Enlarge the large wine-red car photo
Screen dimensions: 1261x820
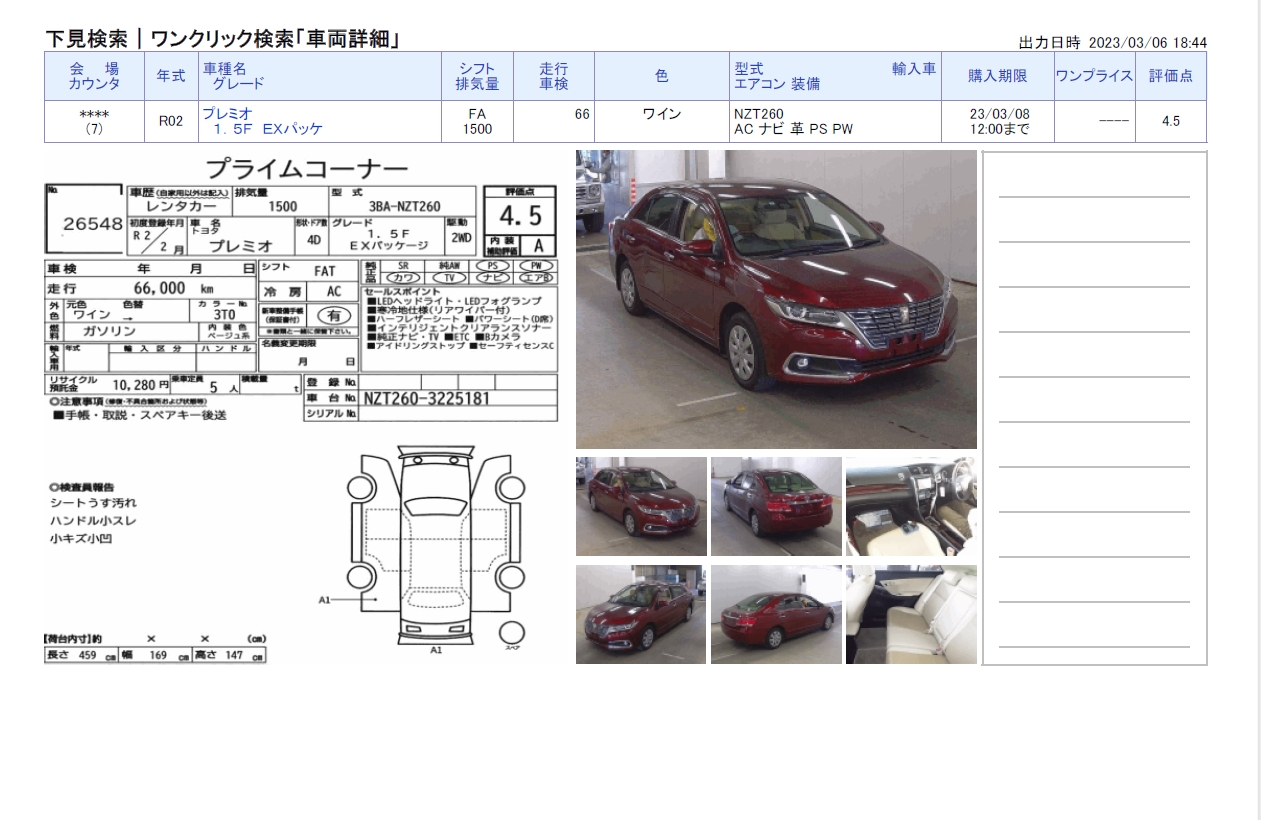click(x=776, y=300)
